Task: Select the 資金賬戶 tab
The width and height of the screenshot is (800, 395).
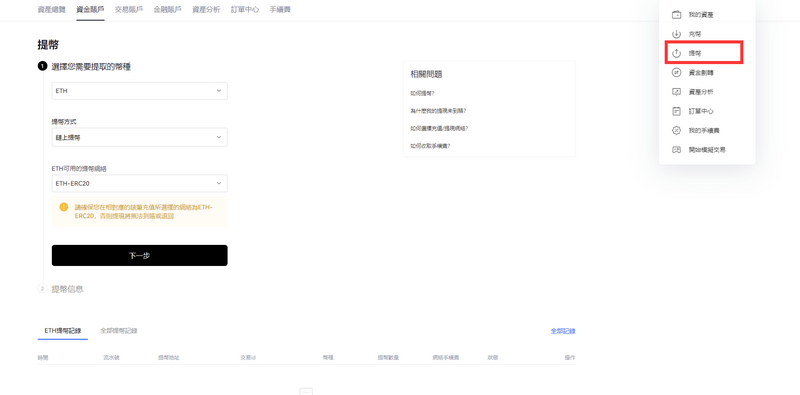Action: [x=90, y=9]
